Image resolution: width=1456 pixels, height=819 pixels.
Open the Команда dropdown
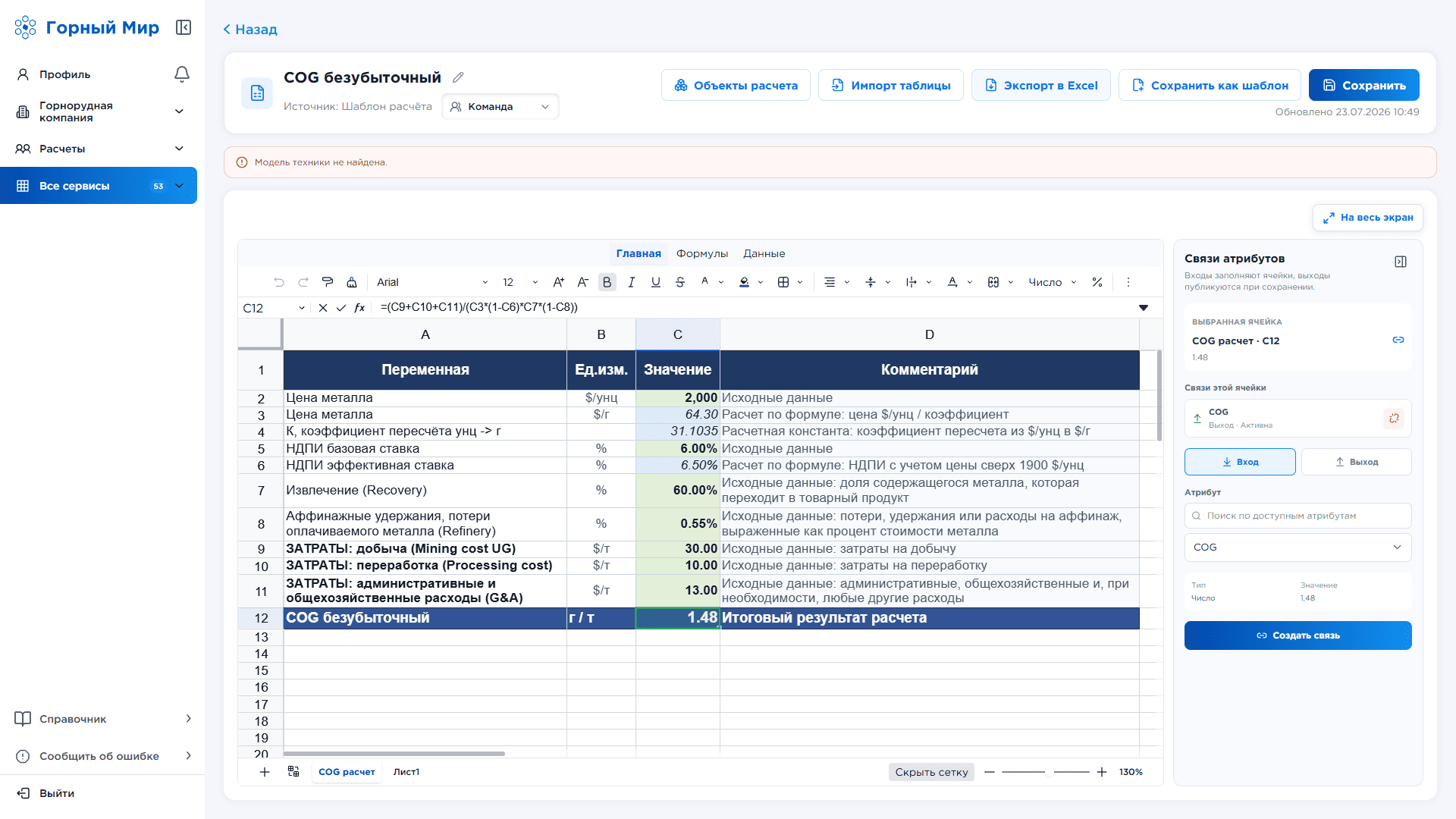tap(500, 107)
